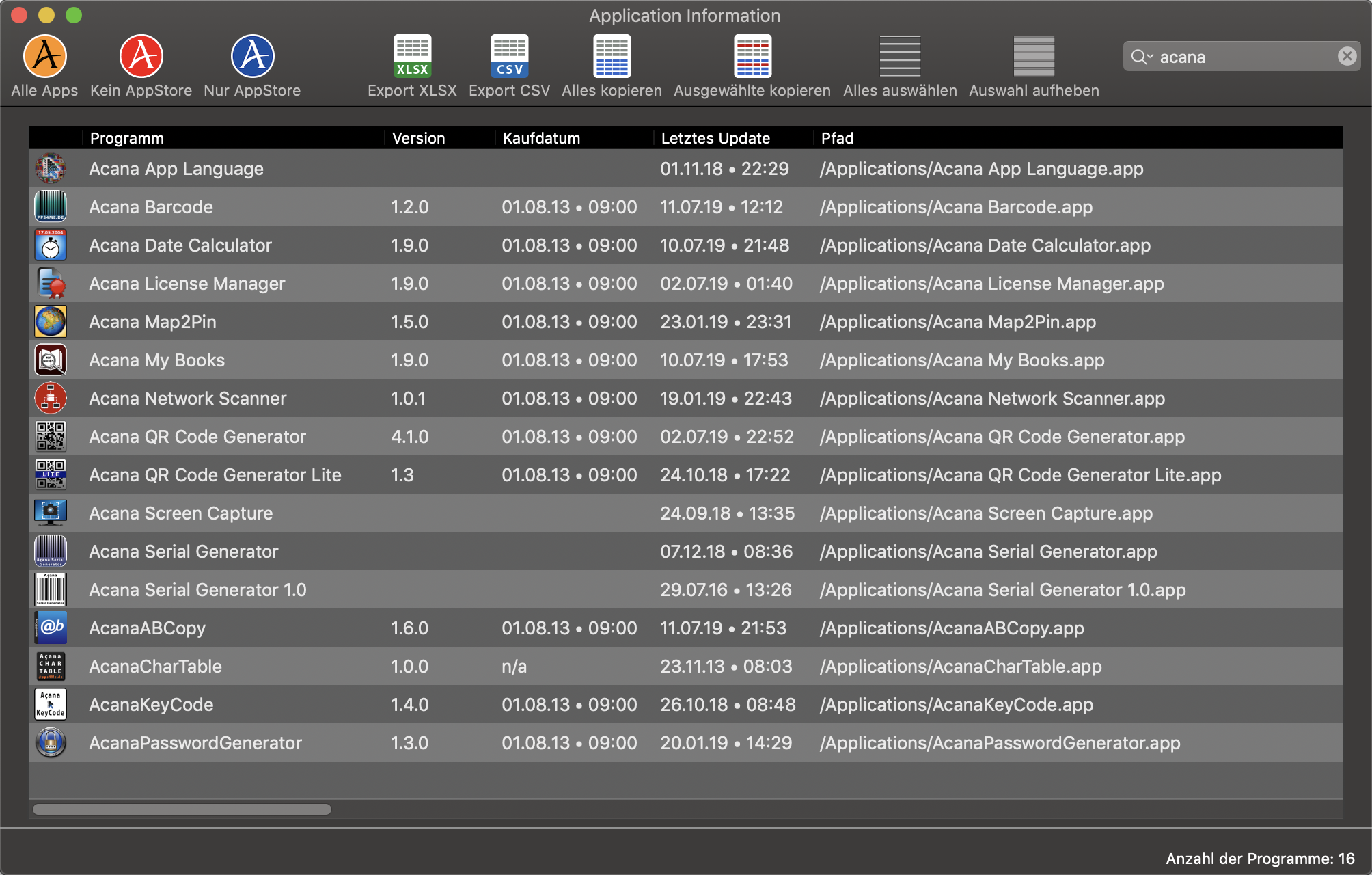Click the Acana QR Code Generator row's icon
This screenshot has width=1372, height=875.
tap(51, 436)
